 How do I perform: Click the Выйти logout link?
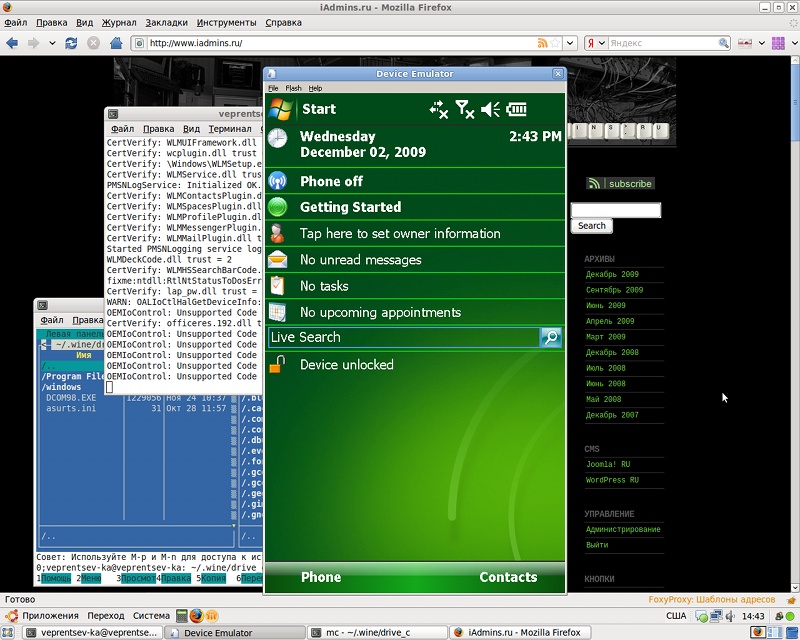tap(597, 545)
